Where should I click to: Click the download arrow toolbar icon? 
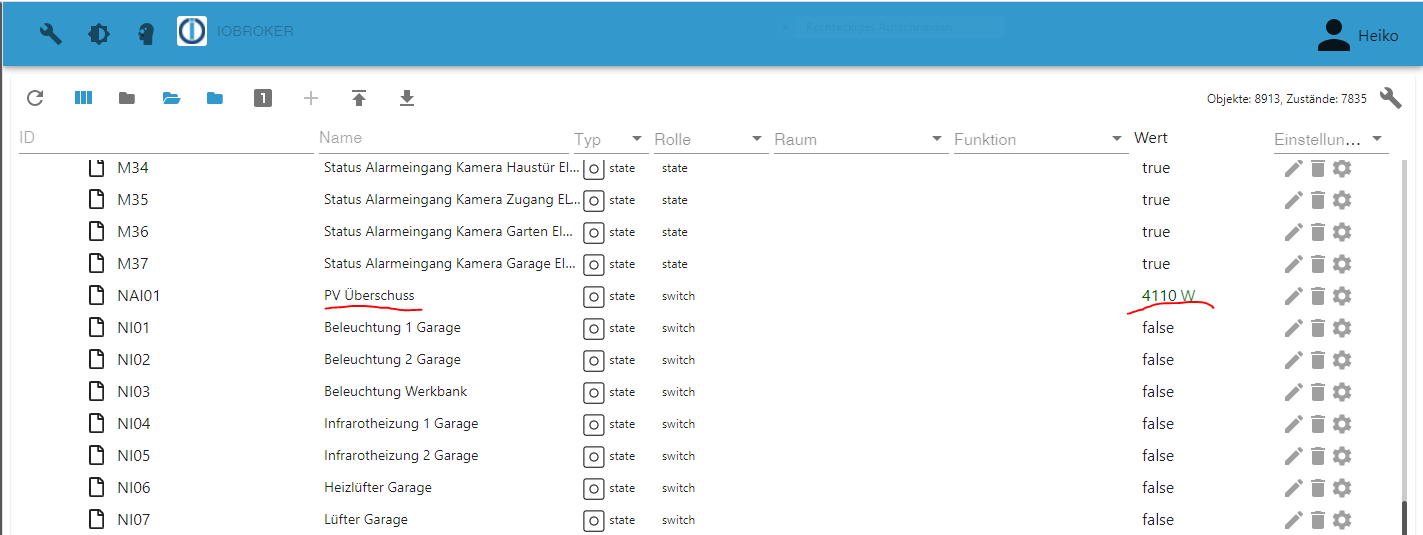[x=407, y=98]
